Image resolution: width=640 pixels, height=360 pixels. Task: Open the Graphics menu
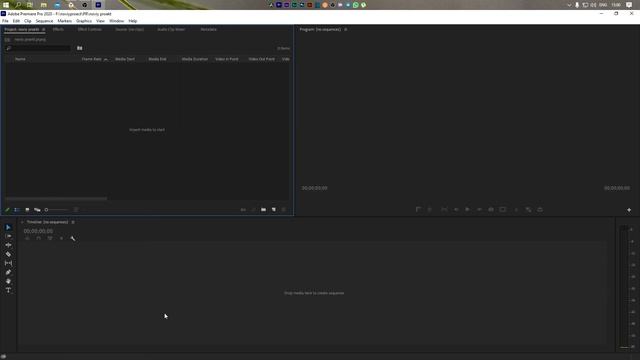point(84,21)
